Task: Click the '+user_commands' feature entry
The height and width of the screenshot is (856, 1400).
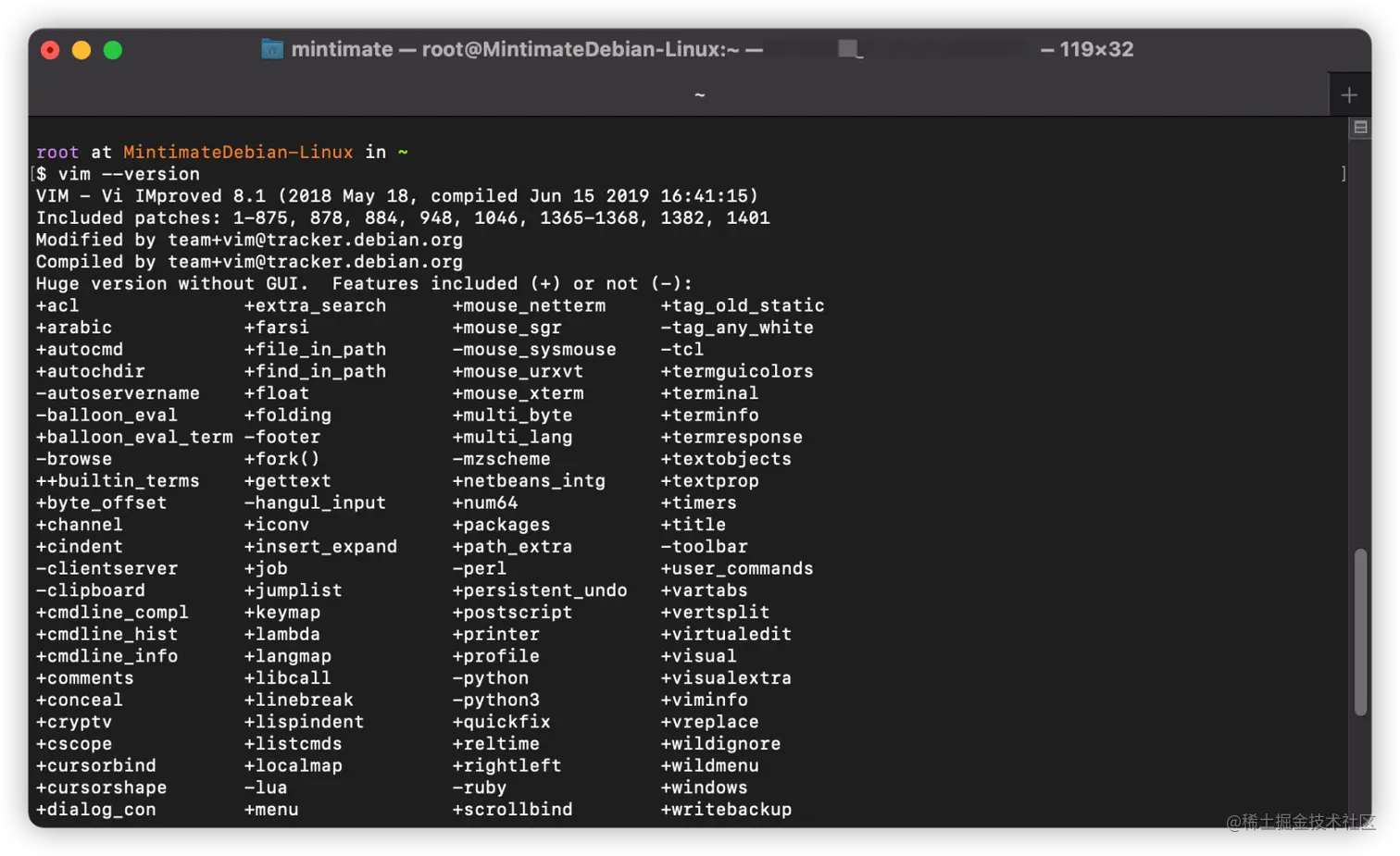Action: point(737,568)
